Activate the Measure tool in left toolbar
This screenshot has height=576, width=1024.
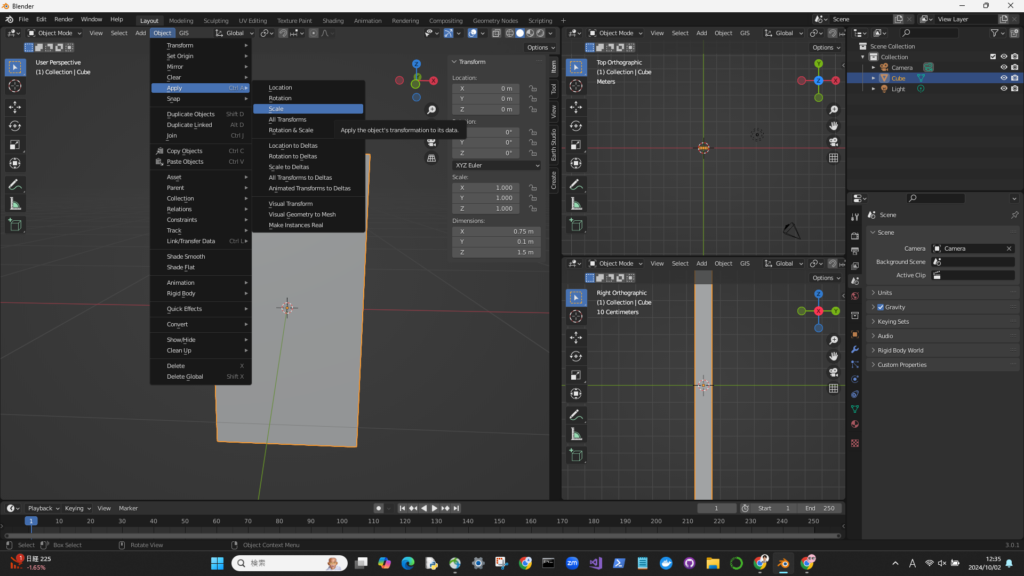pyautogui.click(x=15, y=203)
